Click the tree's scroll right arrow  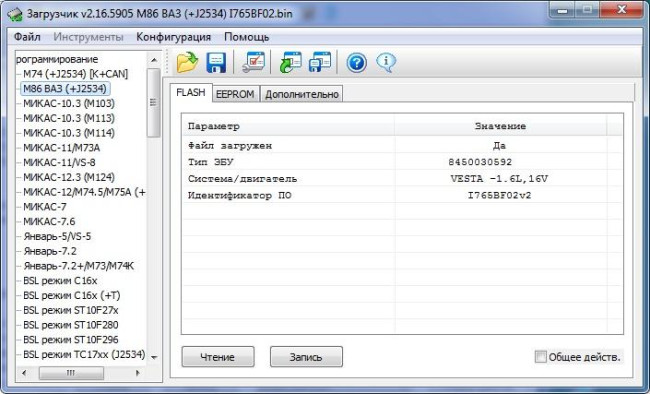tap(137, 373)
